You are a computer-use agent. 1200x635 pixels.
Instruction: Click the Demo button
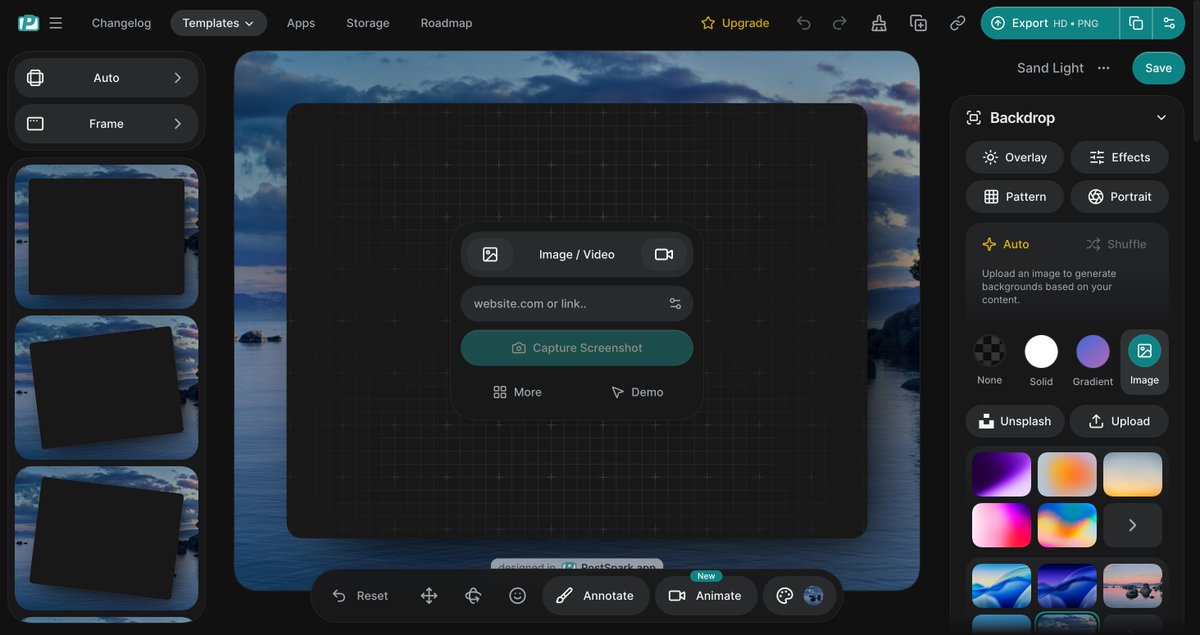[x=637, y=392]
